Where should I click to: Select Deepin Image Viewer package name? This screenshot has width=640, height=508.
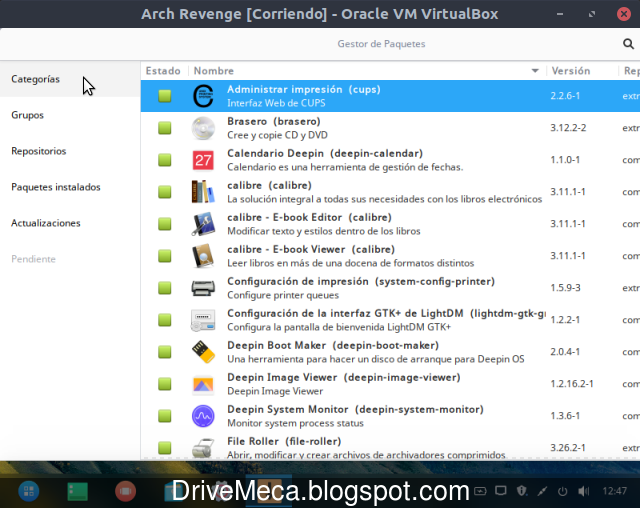344,377
